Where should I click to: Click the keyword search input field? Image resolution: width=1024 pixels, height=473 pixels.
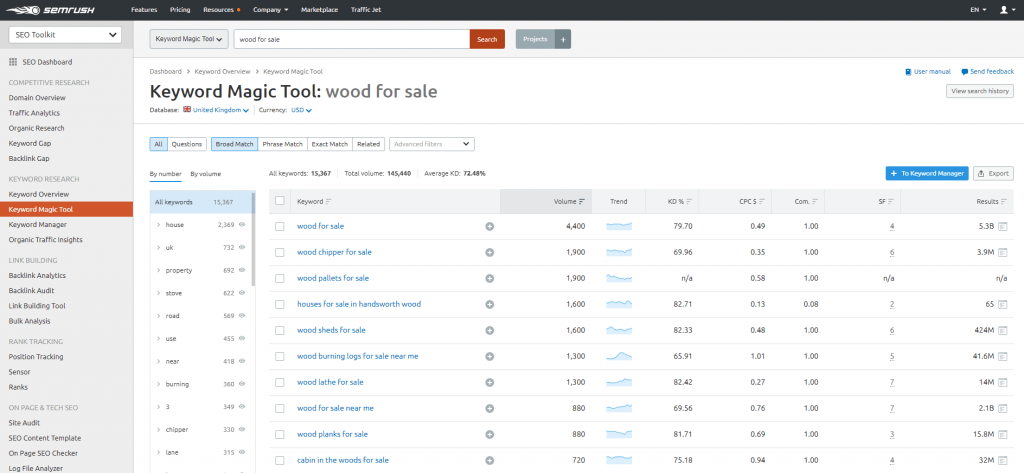[350, 39]
